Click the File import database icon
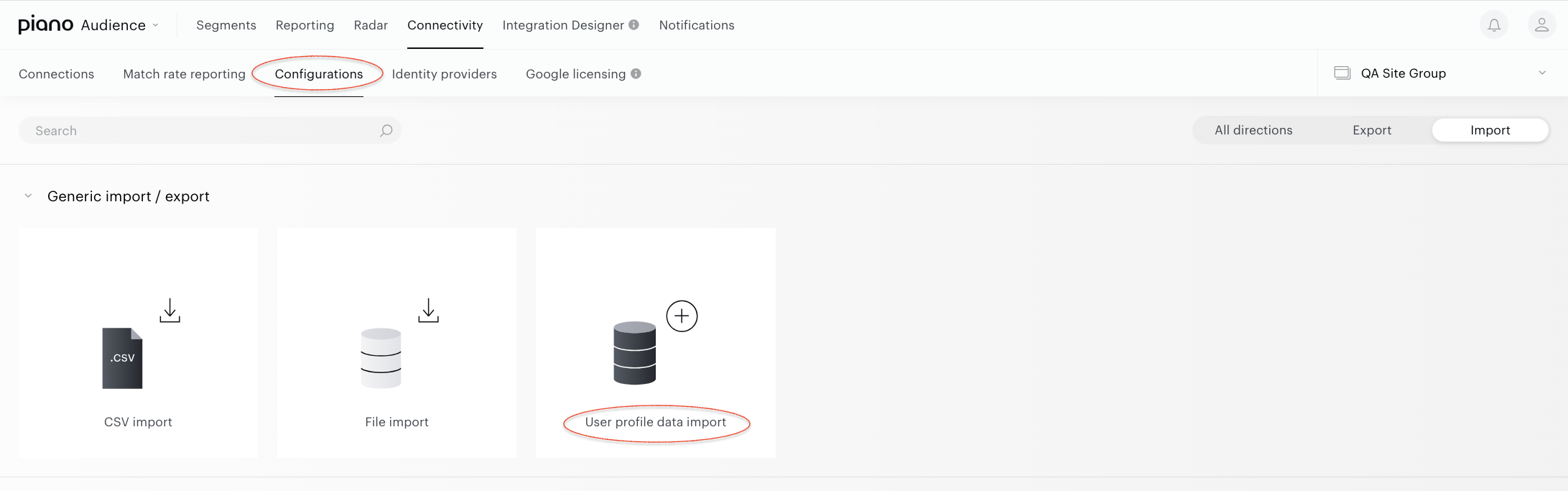 coord(381,358)
